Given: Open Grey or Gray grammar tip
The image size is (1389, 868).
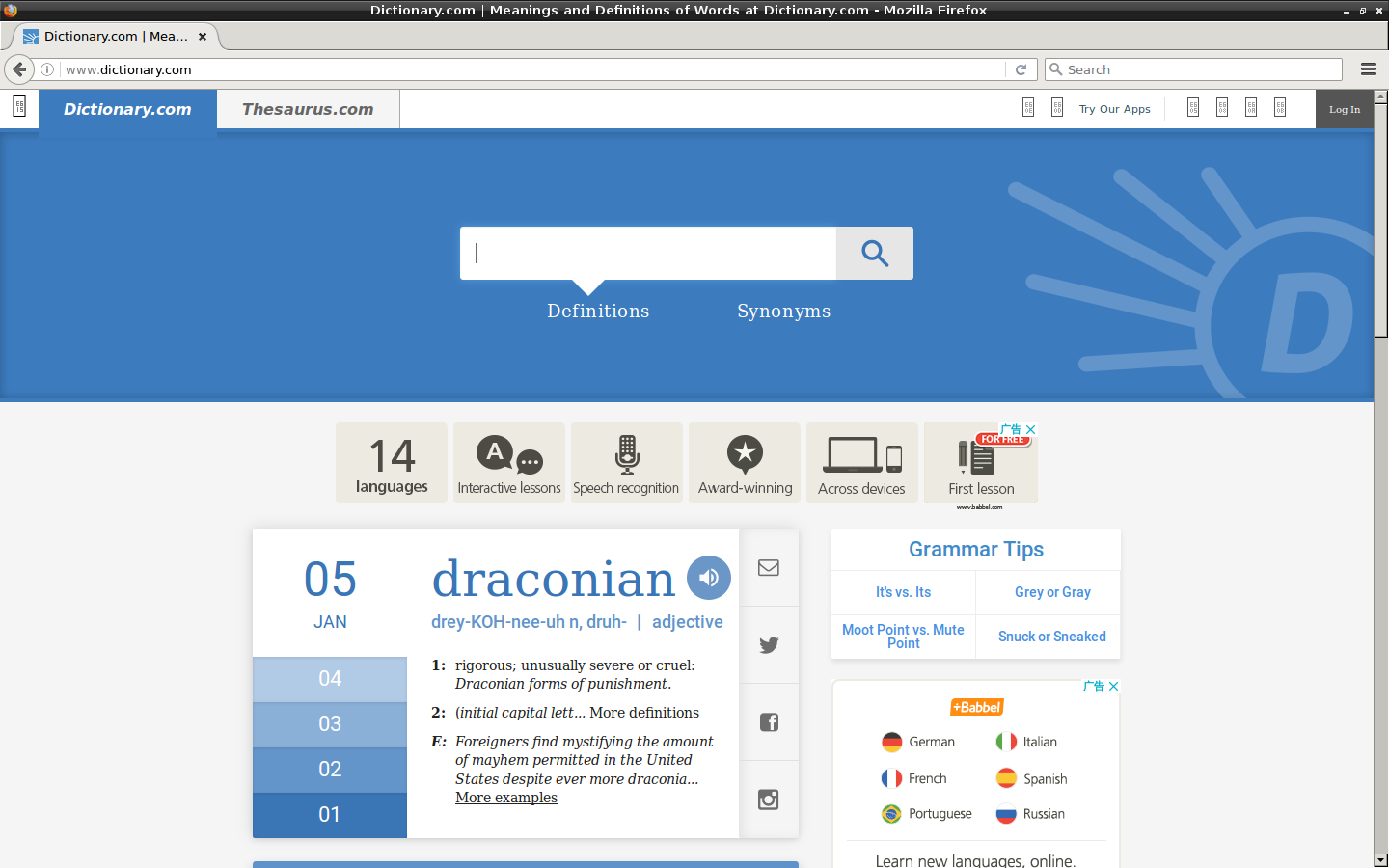Looking at the screenshot, I should click(x=1052, y=592).
